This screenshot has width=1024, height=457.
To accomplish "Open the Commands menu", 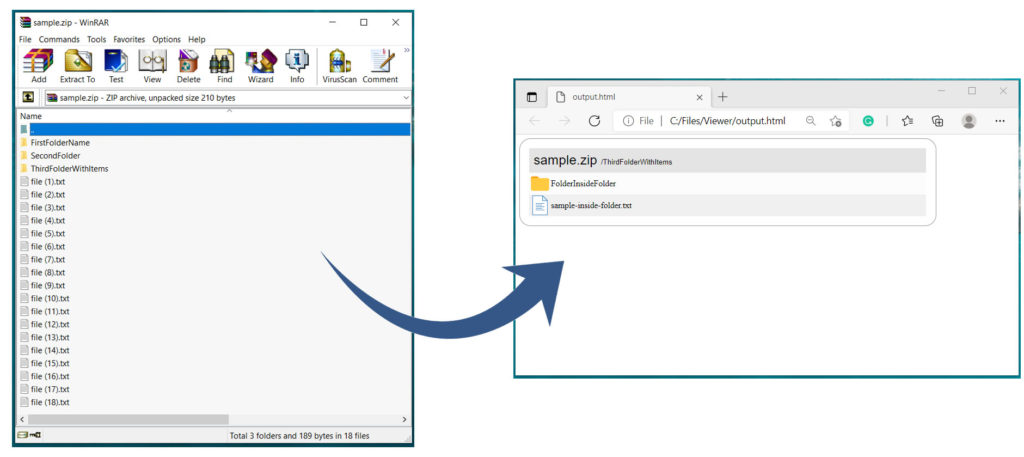I will tap(59, 39).
